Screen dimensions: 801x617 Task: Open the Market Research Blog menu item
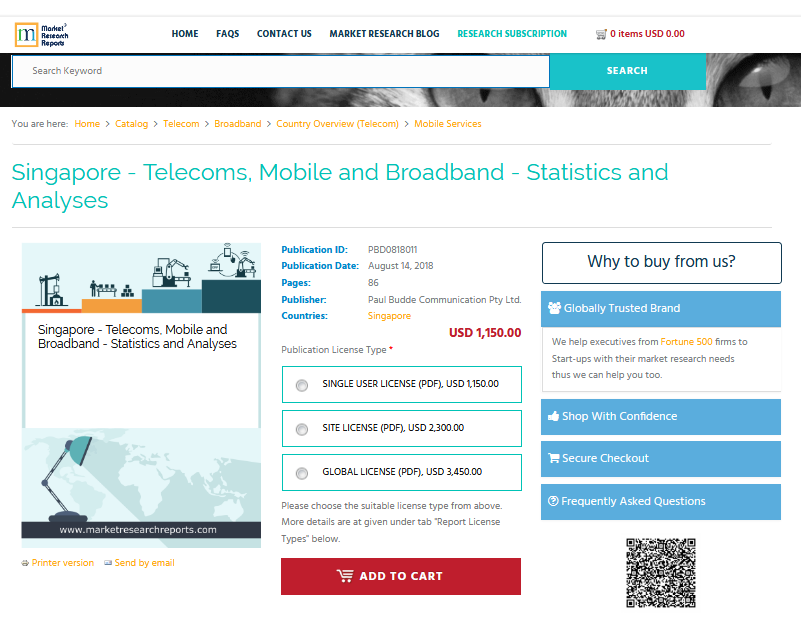click(384, 34)
